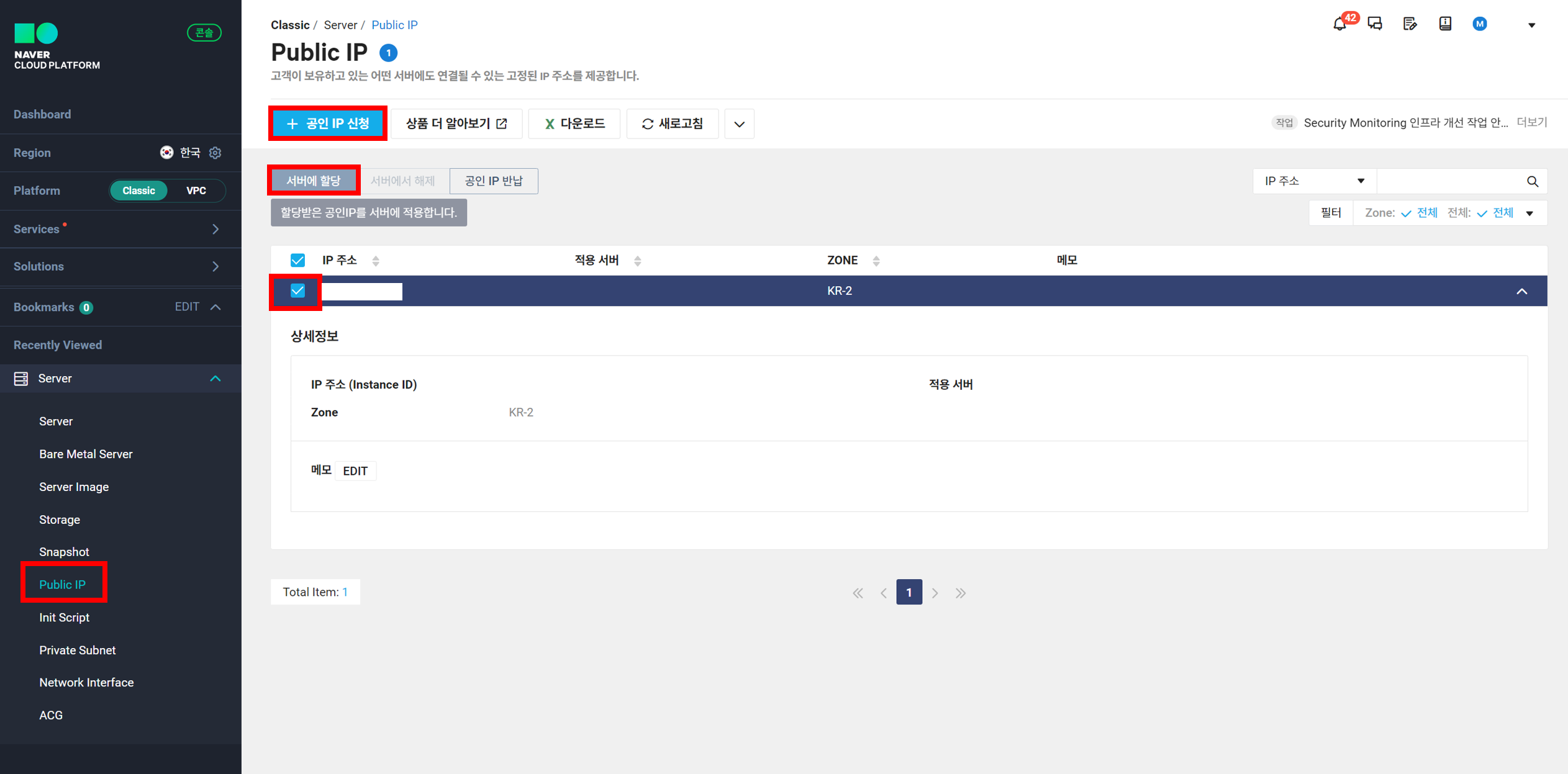Image resolution: width=1568 pixels, height=774 pixels.
Task: Uncheck the KR-2 row checkbox
Action: click(298, 290)
